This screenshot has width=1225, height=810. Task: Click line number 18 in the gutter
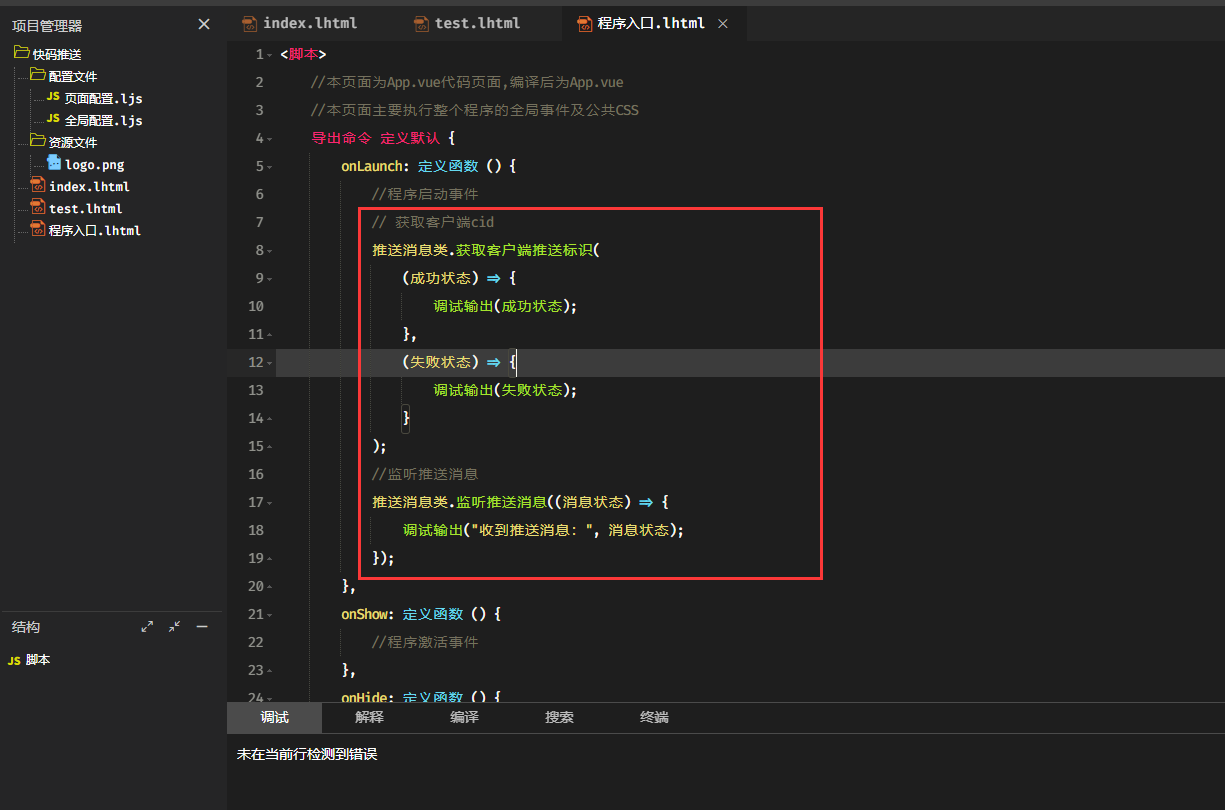[256, 530]
